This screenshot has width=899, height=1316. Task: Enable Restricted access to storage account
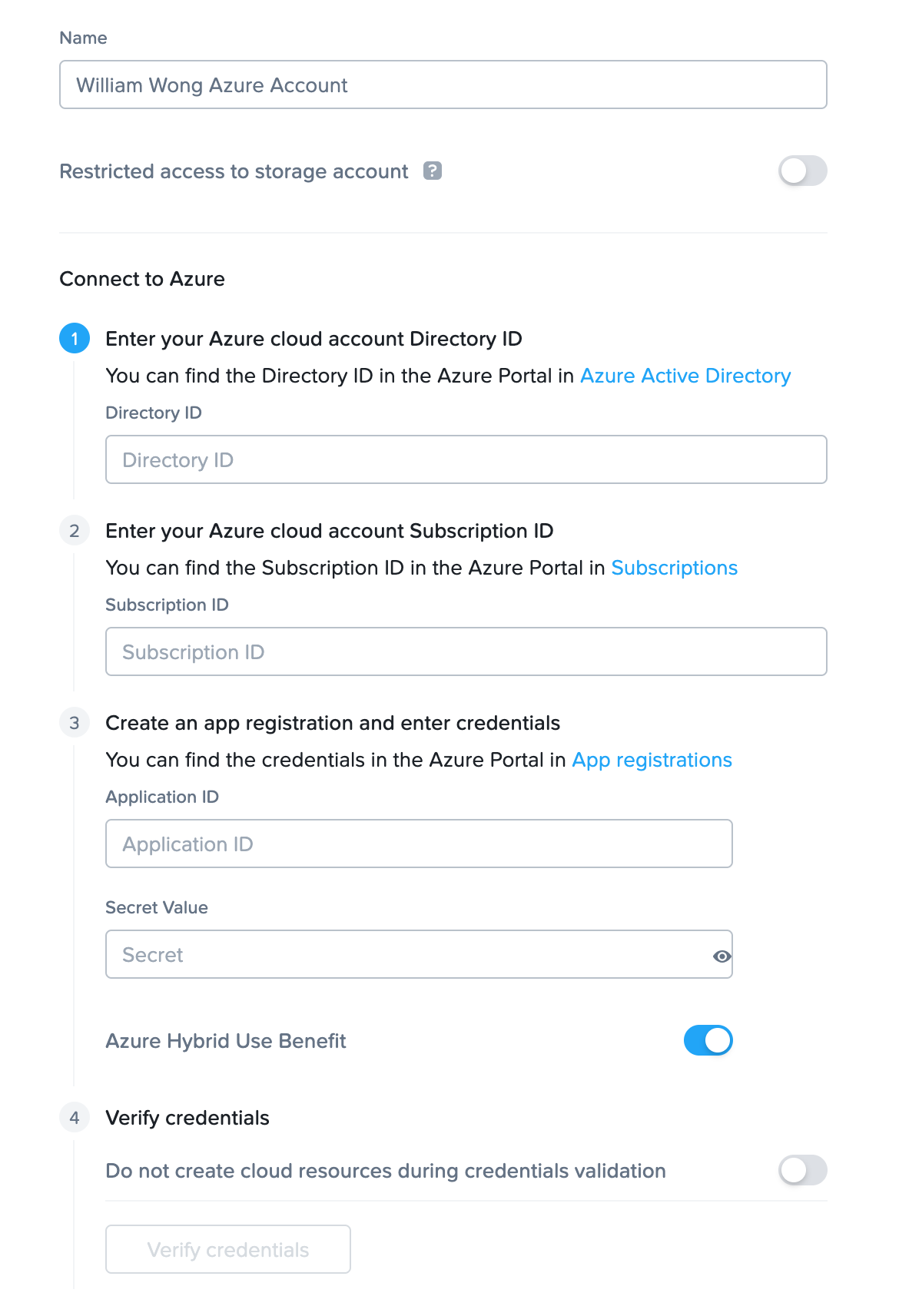coord(802,171)
